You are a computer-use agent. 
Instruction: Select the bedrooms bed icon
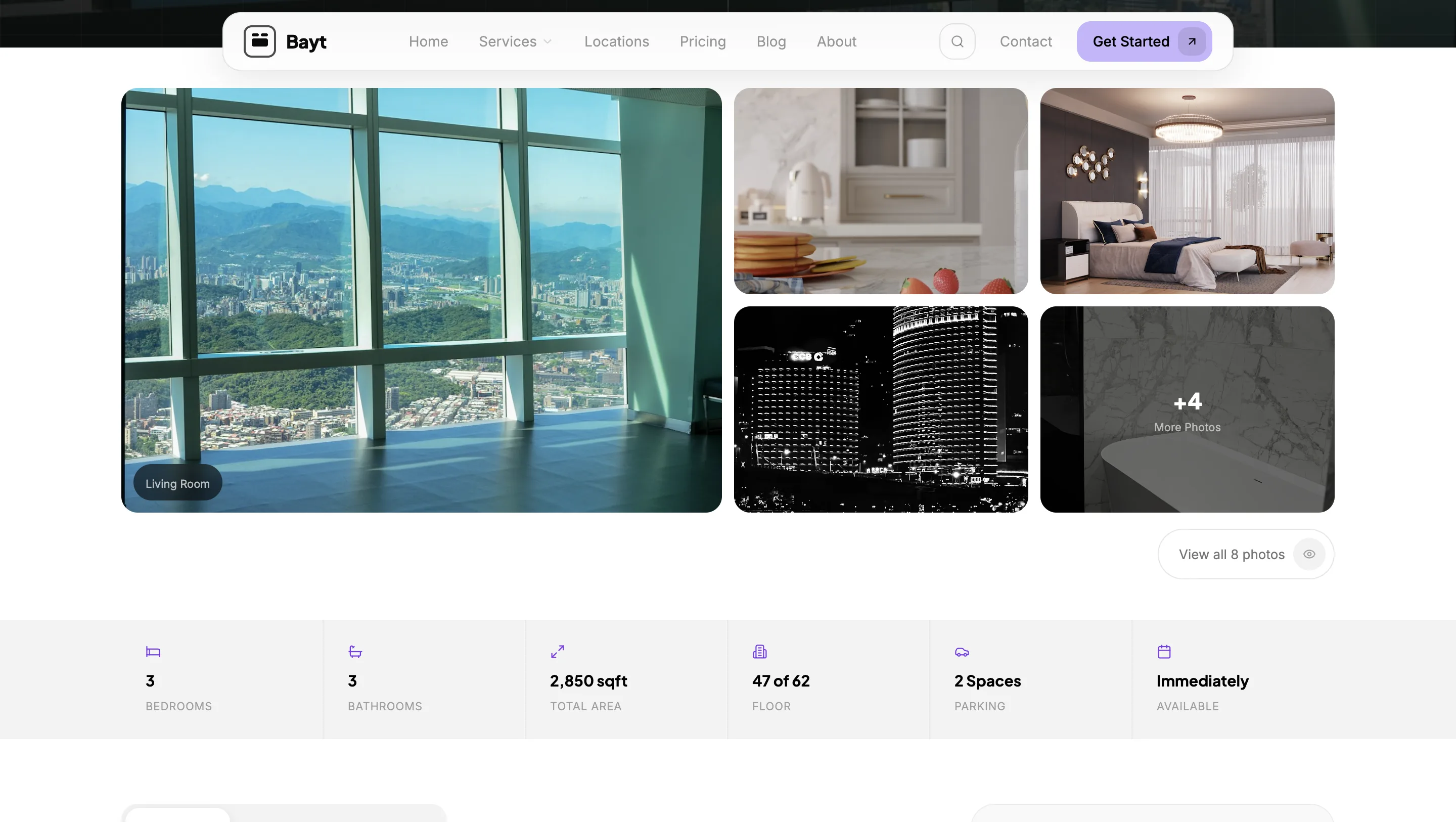pyautogui.click(x=152, y=651)
